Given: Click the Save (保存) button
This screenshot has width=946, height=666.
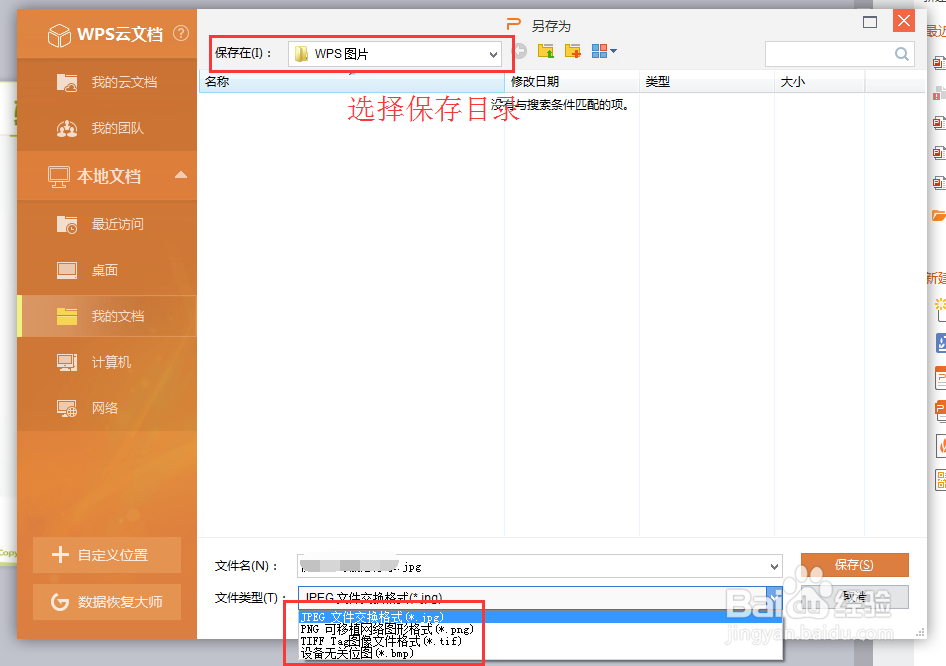Looking at the screenshot, I should coord(854,565).
